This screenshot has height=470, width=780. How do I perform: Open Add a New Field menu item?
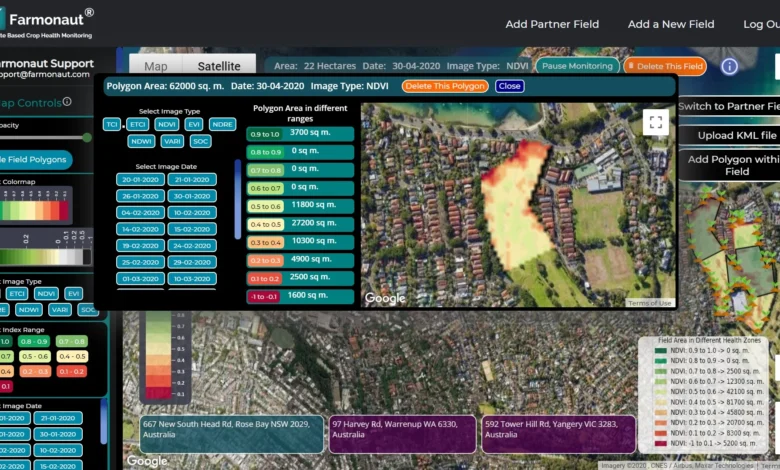671,24
